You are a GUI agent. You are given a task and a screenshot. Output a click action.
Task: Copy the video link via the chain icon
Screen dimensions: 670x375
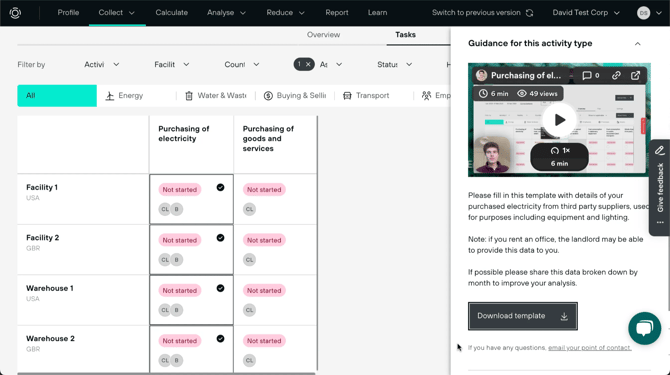[x=616, y=76]
